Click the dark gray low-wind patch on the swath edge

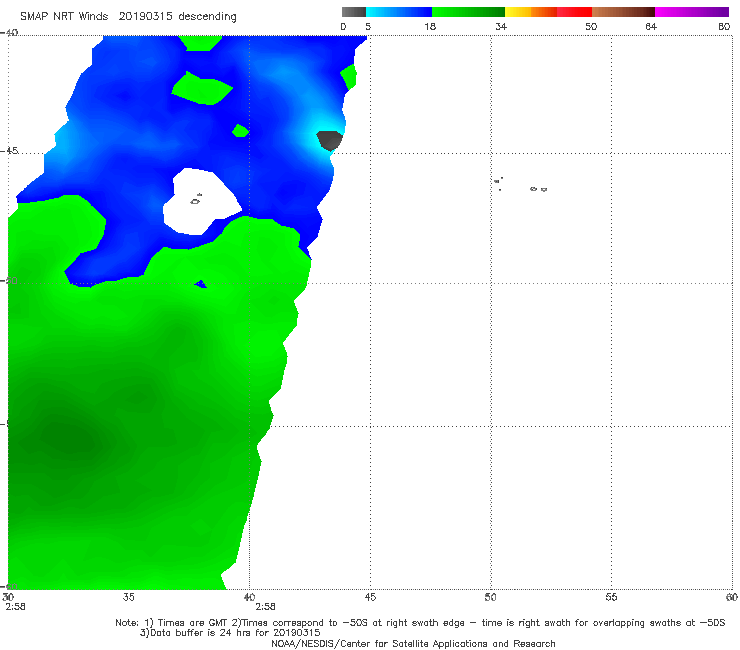pyautogui.click(x=329, y=140)
